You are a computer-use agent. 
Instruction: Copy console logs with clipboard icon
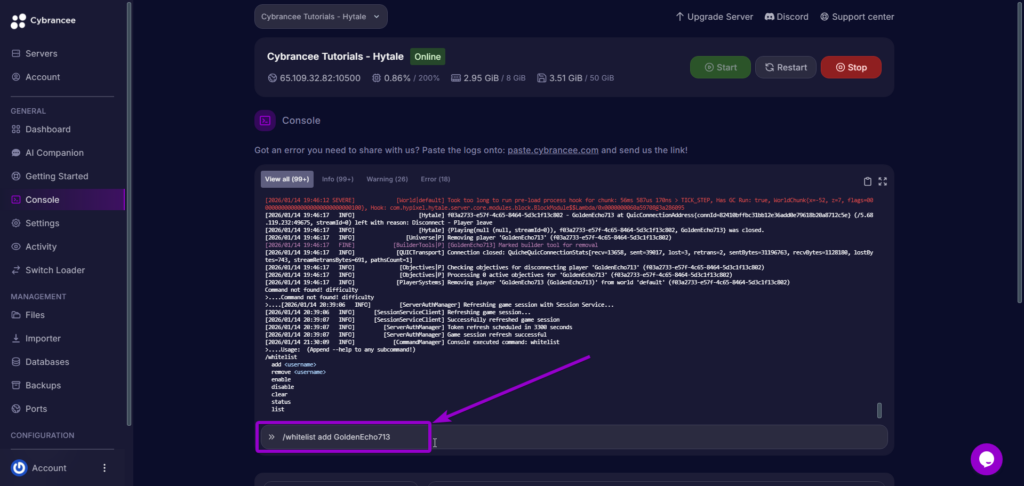(867, 181)
